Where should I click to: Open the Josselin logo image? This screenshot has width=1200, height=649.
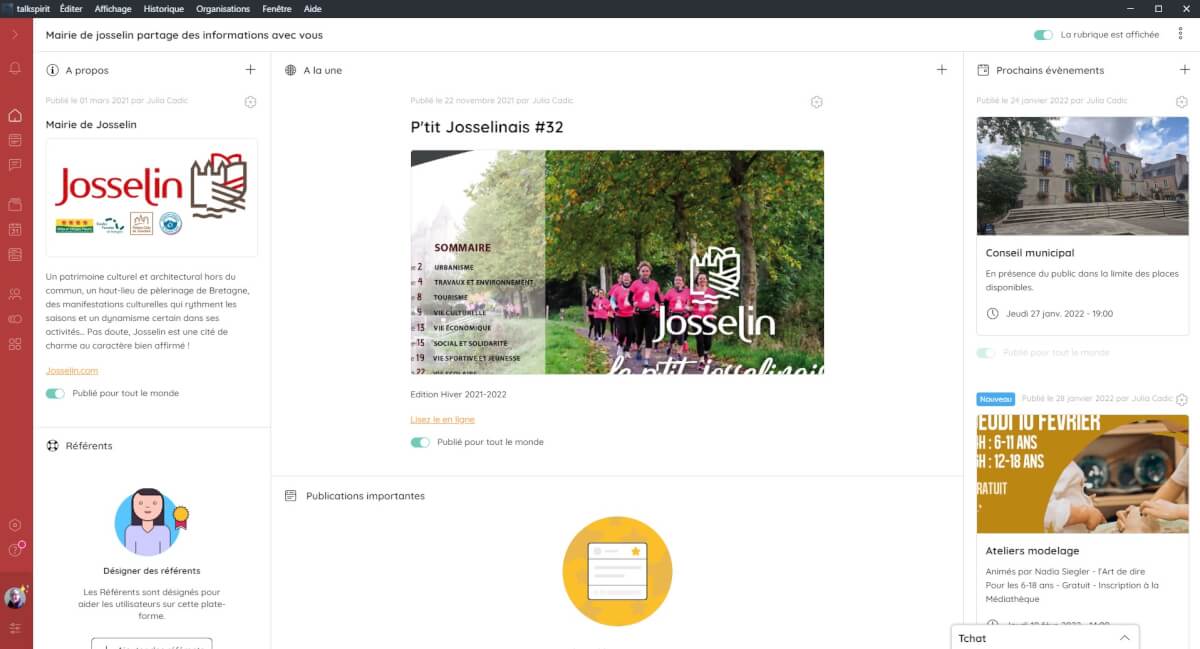coord(152,197)
